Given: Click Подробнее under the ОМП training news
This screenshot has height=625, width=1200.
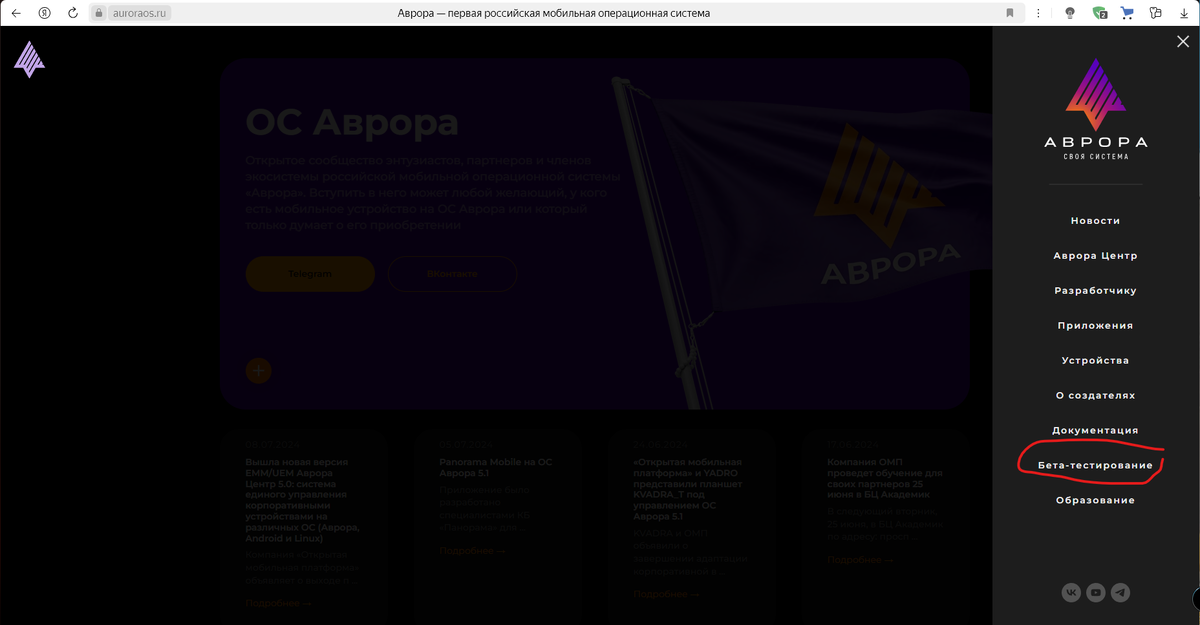Looking at the screenshot, I should tap(860, 560).
